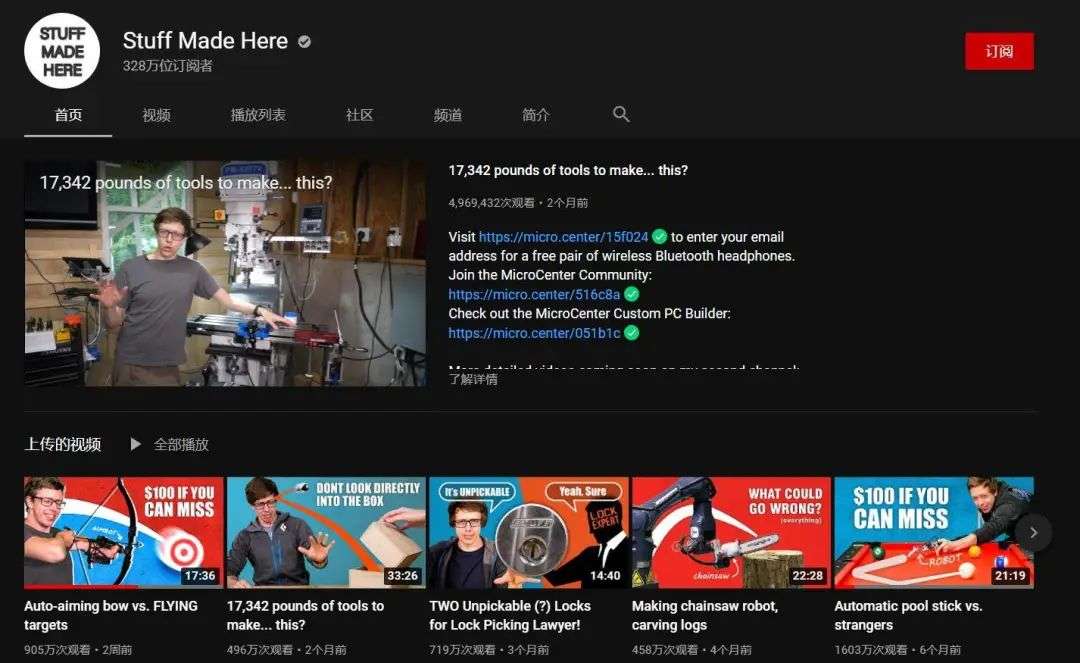Click 1603万次观看 · 6个月前 metadata
The width and height of the screenshot is (1080, 663).
(x=897, y=649)
